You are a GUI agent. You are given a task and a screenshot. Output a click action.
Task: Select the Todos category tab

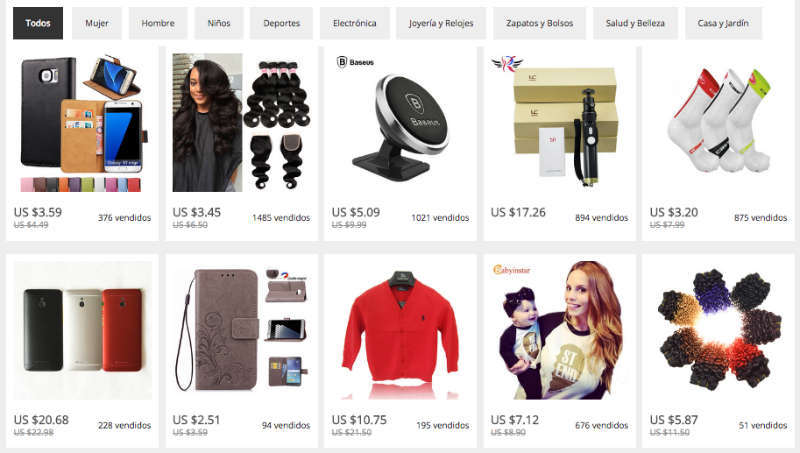point(38,23)
